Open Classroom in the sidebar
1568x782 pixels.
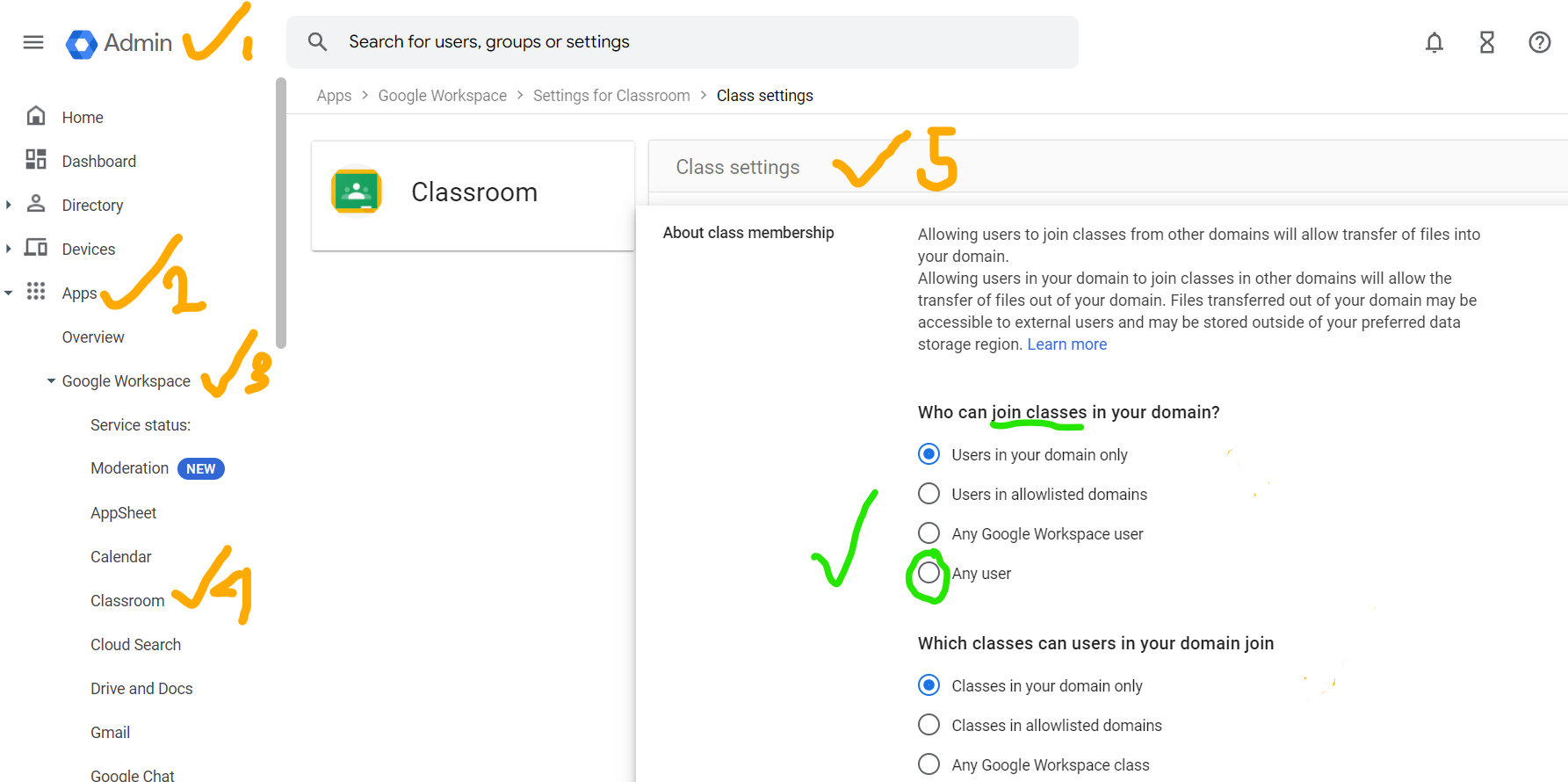tap(127, 601)
